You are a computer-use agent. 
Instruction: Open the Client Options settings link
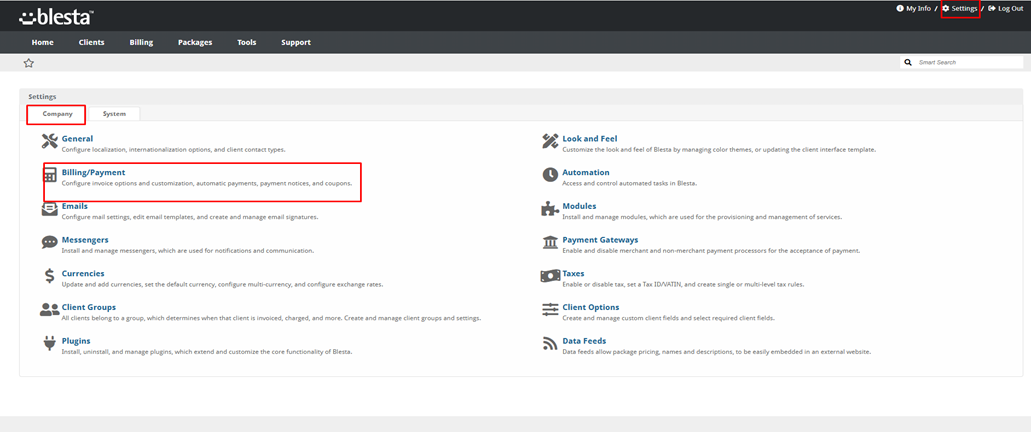(590, 307)
